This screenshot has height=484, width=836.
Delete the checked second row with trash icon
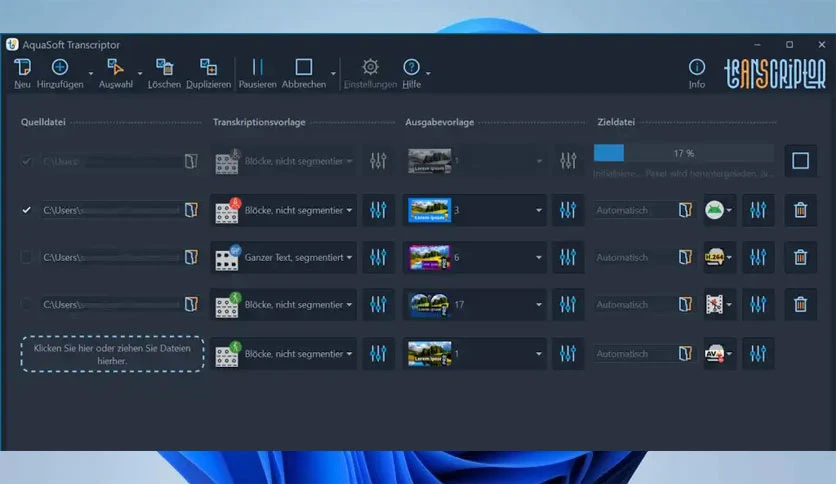[800, 210]
